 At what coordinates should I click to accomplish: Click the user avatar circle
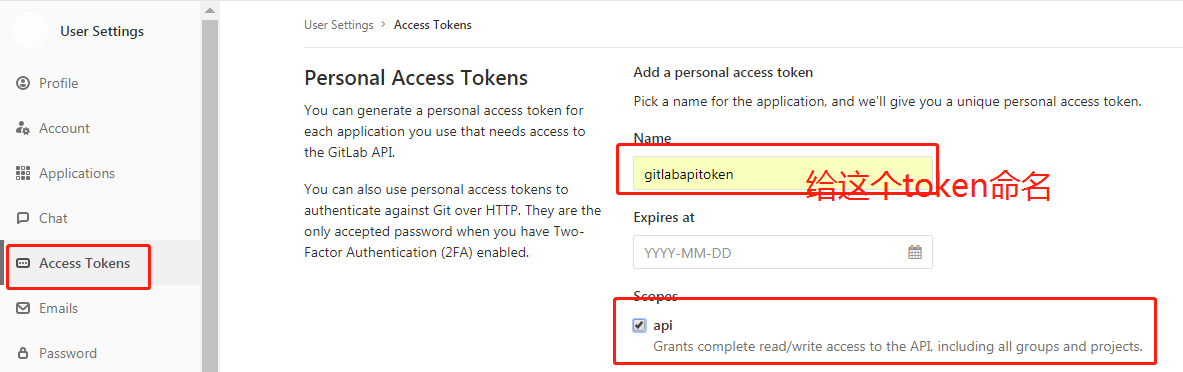30,31
